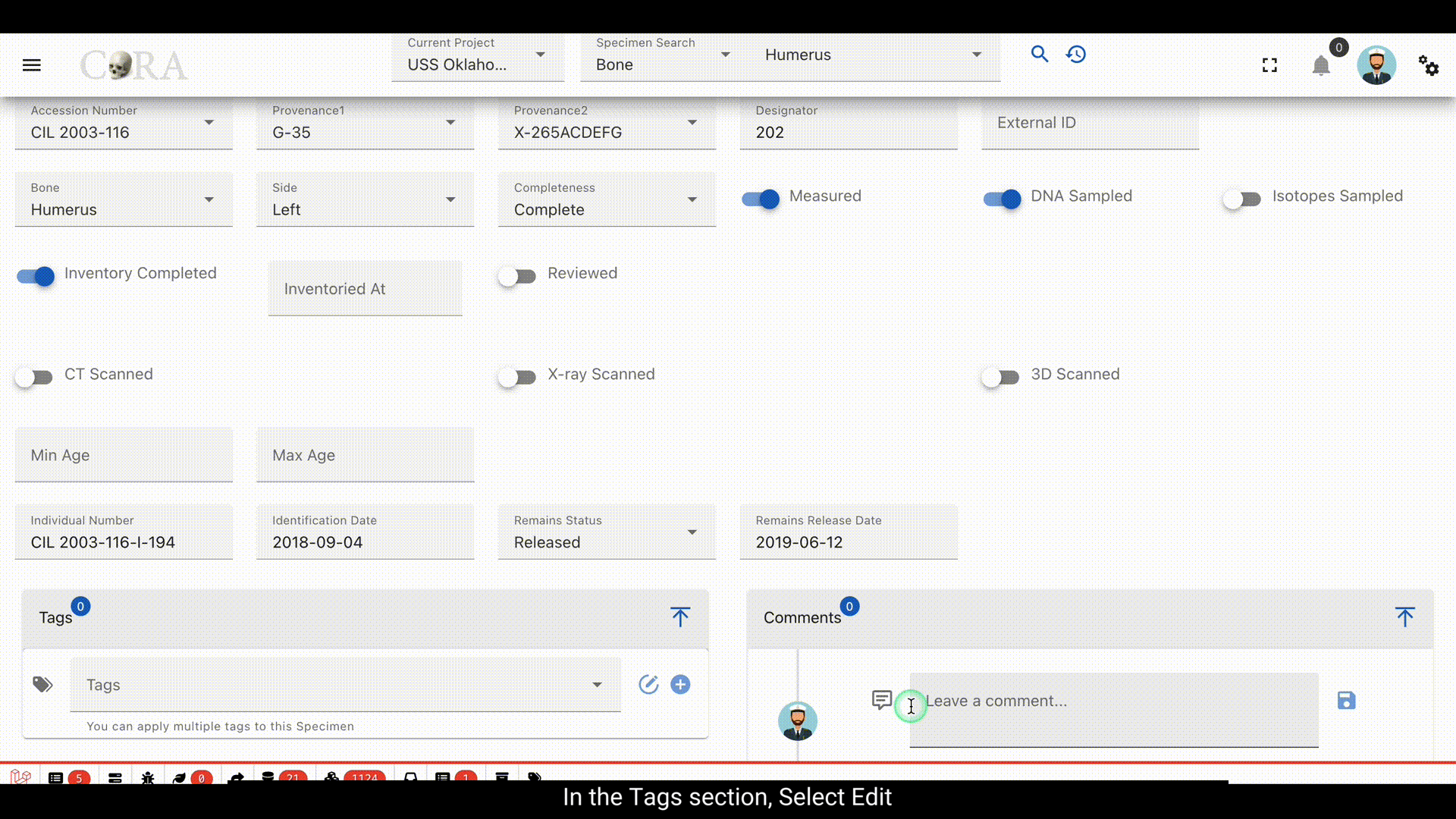
Task: Open the notifications bell
Action: (x=1321, y=65)
